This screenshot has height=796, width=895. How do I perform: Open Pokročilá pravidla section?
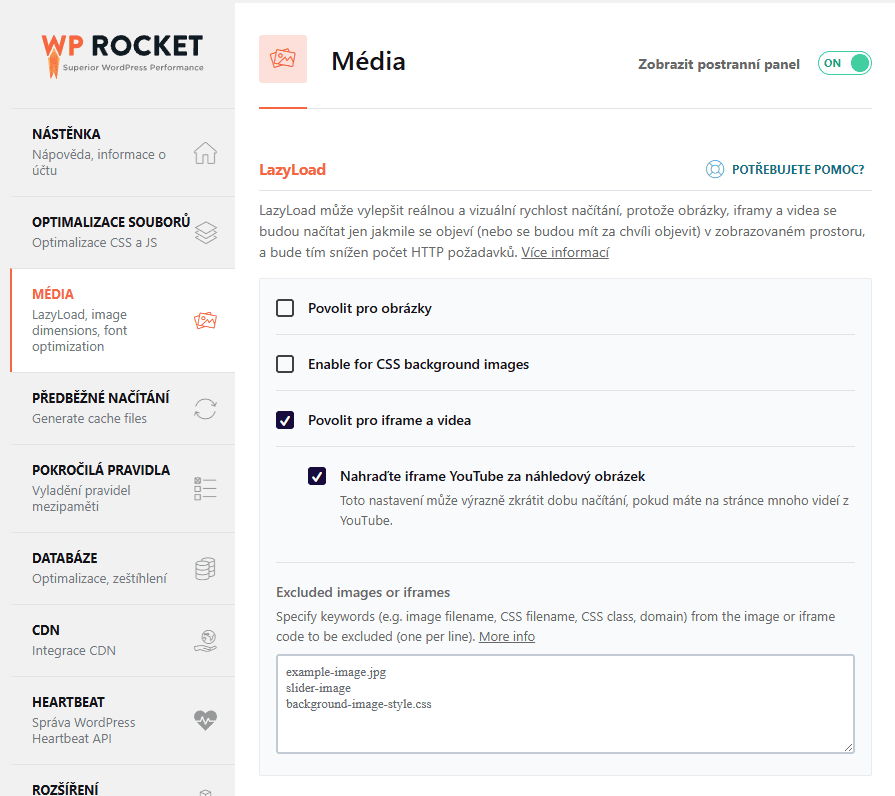click(123, 488)
